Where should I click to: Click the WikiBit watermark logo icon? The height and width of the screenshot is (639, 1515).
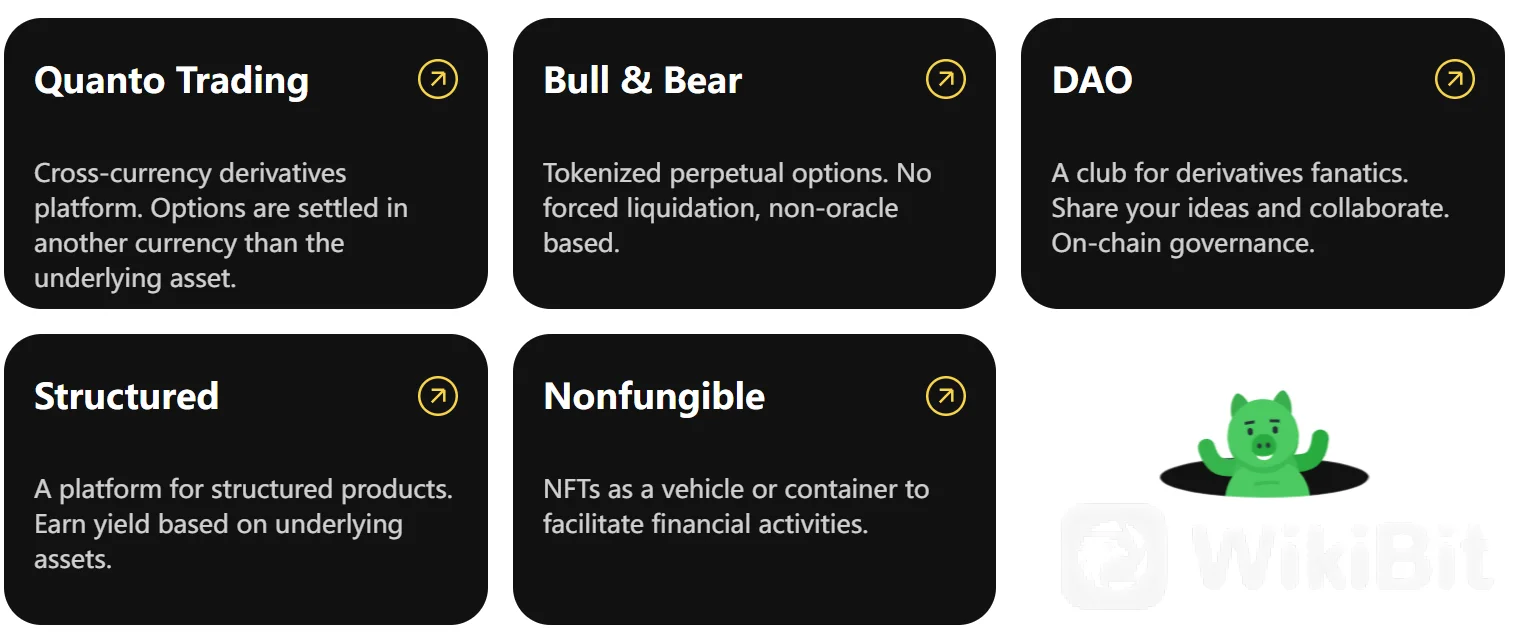point(1113,556)
